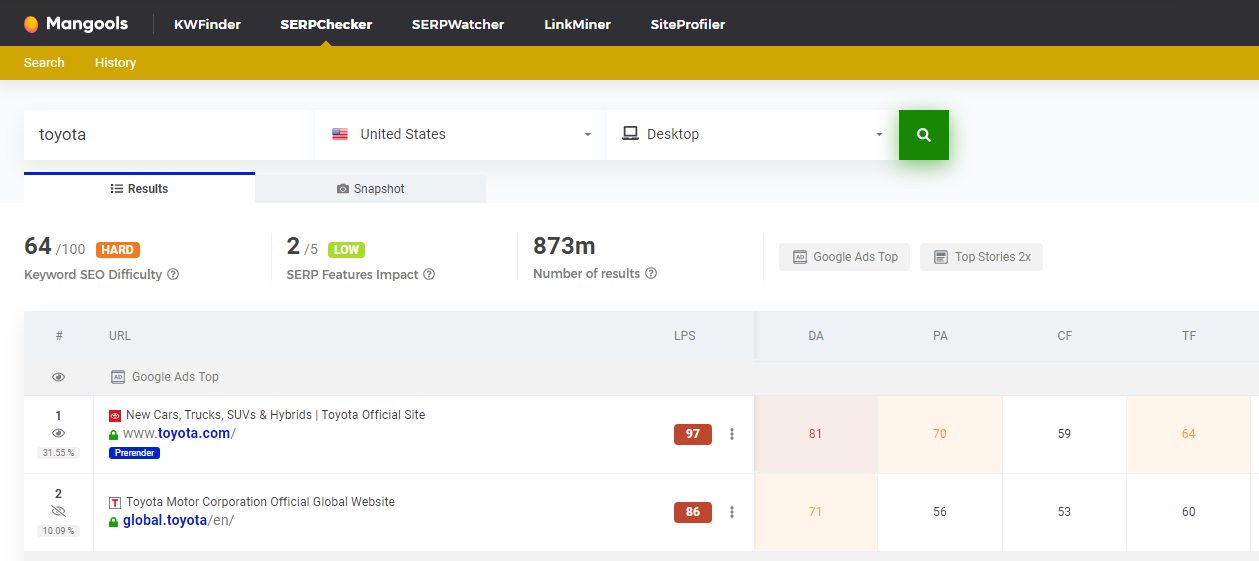This screenshot has width=1259, height=561.
Task: Click the ad icon in Google Ads Top row
Action: pyautogui.click(x=117, y=377)
